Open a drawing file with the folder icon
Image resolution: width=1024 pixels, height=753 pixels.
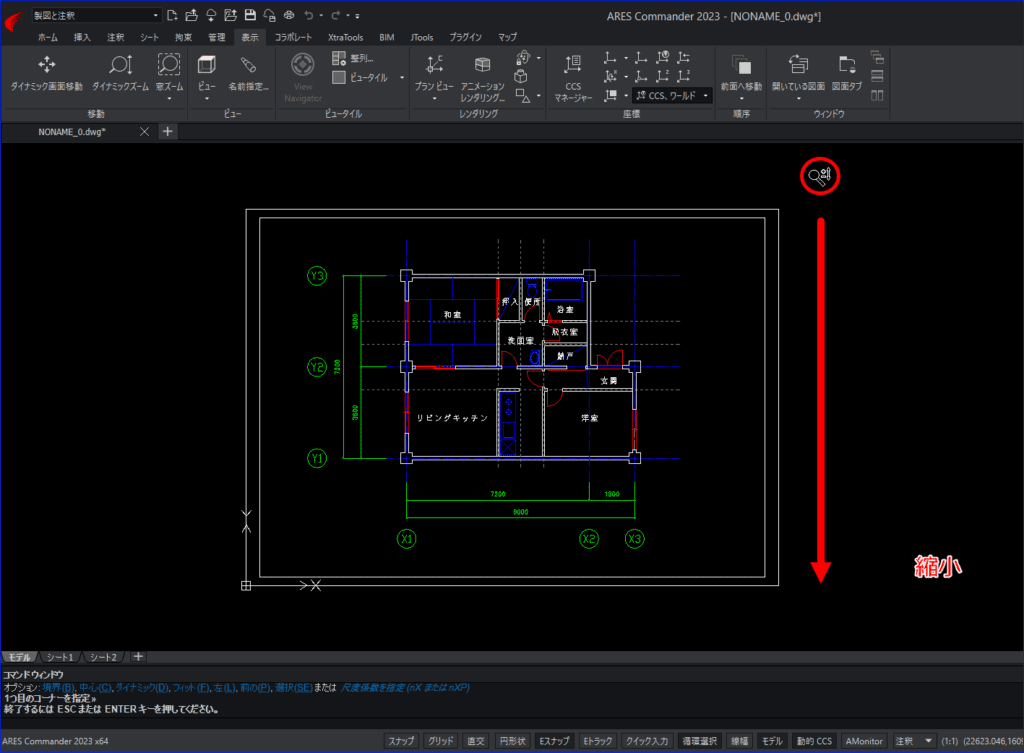click(x=191, y=15)
